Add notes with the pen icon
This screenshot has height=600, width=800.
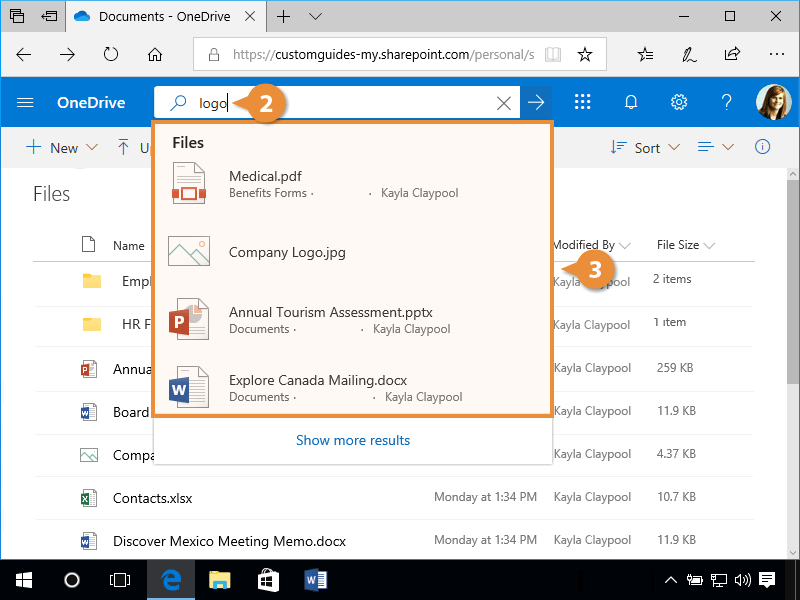689,54
